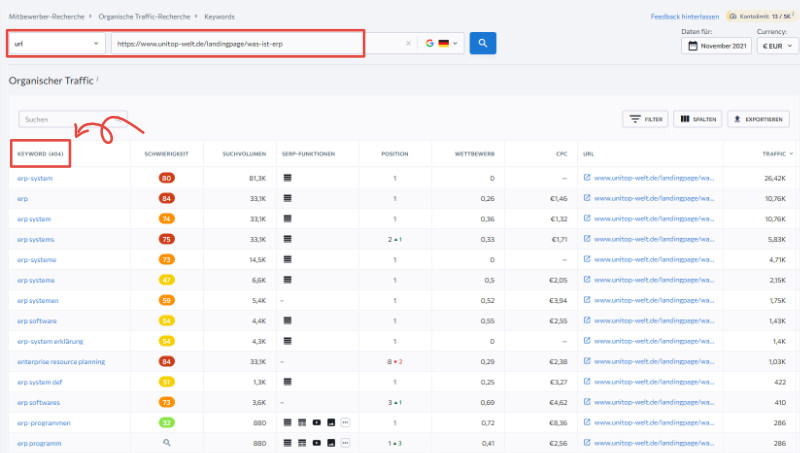This screenshot has width=800, height=453.
Task: Open external link icon in erp-system row
Action: pyautogui.click(x=587, y=178)
